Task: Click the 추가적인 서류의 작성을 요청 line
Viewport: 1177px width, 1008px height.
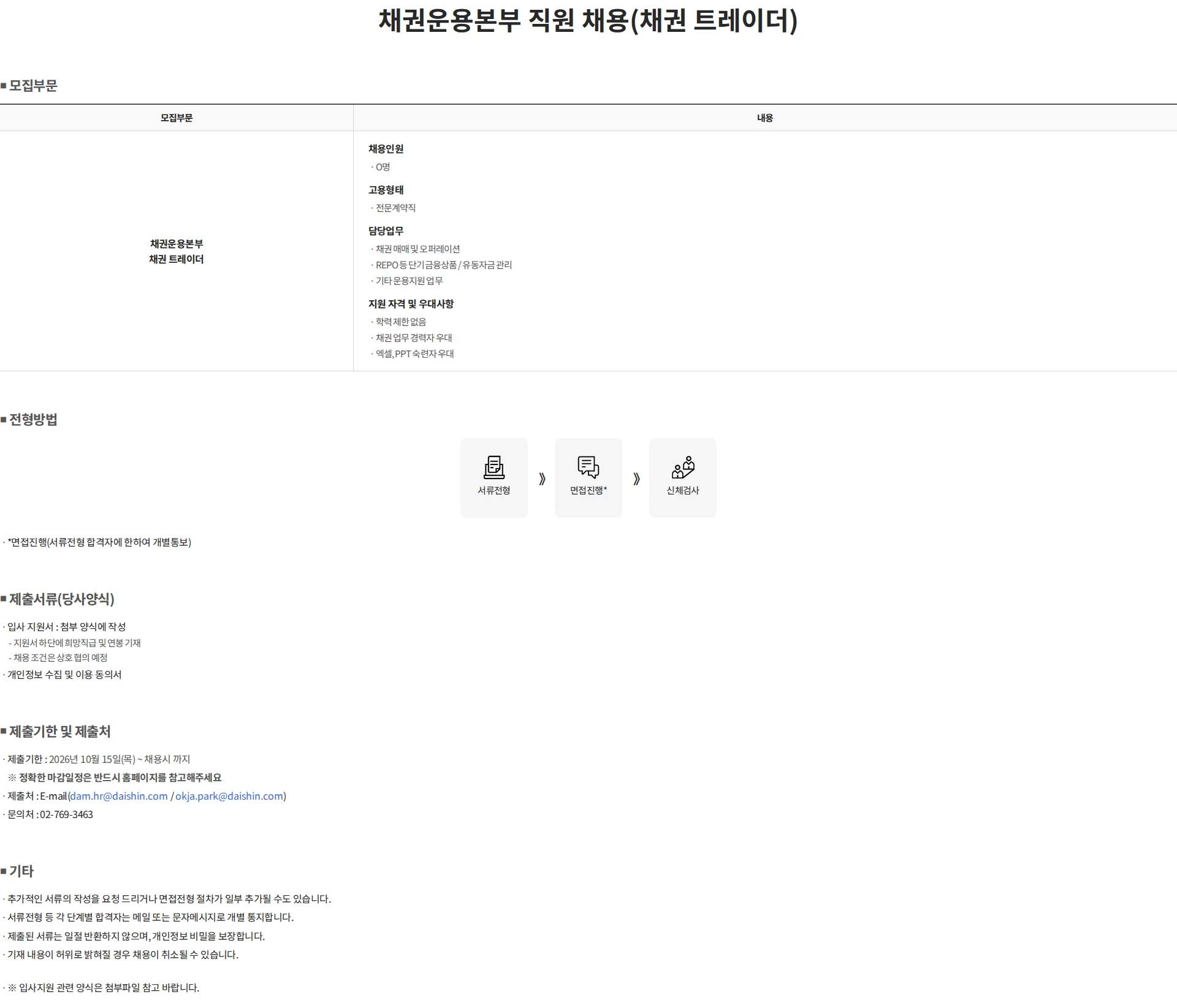Action: [x=169, y=899]
